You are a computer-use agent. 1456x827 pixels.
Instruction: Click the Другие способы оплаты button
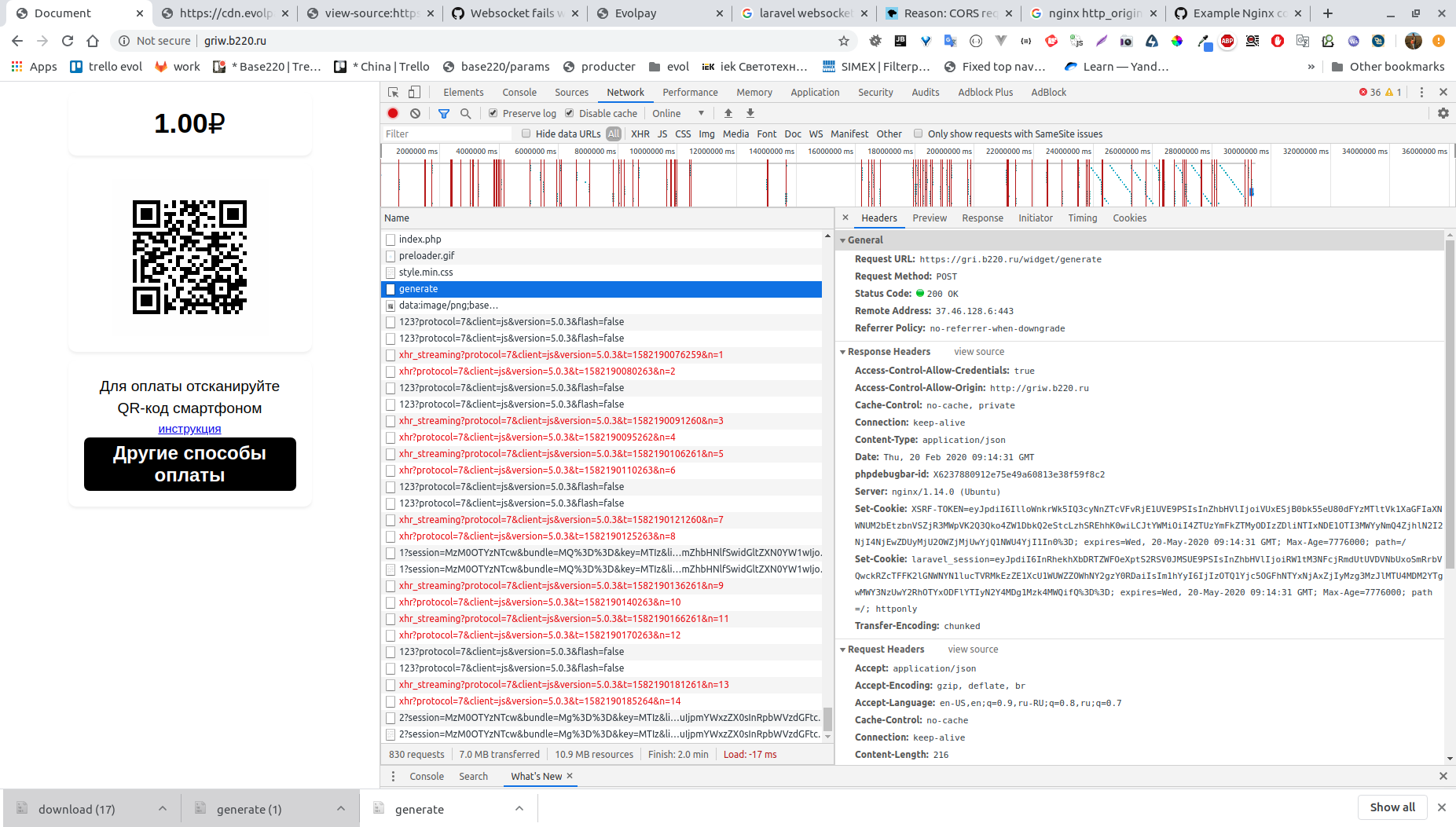click(x=190, y=464)
